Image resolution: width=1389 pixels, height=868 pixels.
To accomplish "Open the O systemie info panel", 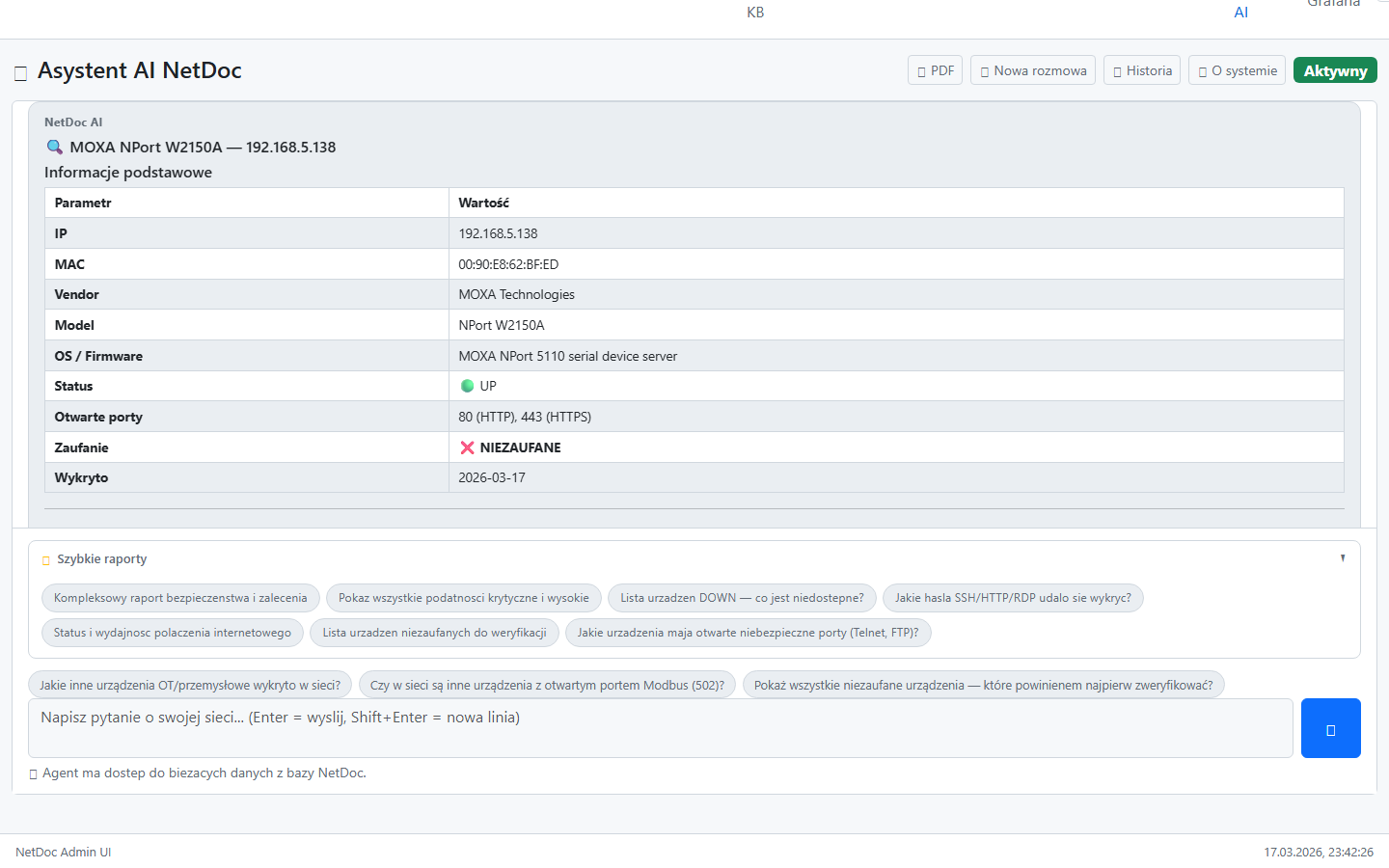I will point(1237,70).
